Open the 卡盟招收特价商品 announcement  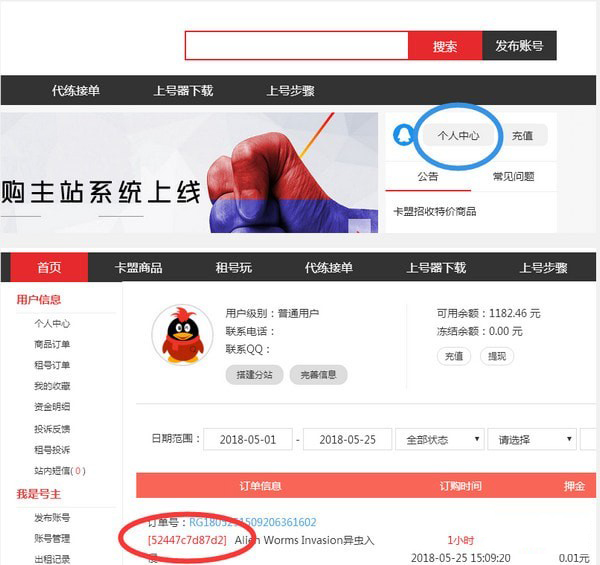435,211
